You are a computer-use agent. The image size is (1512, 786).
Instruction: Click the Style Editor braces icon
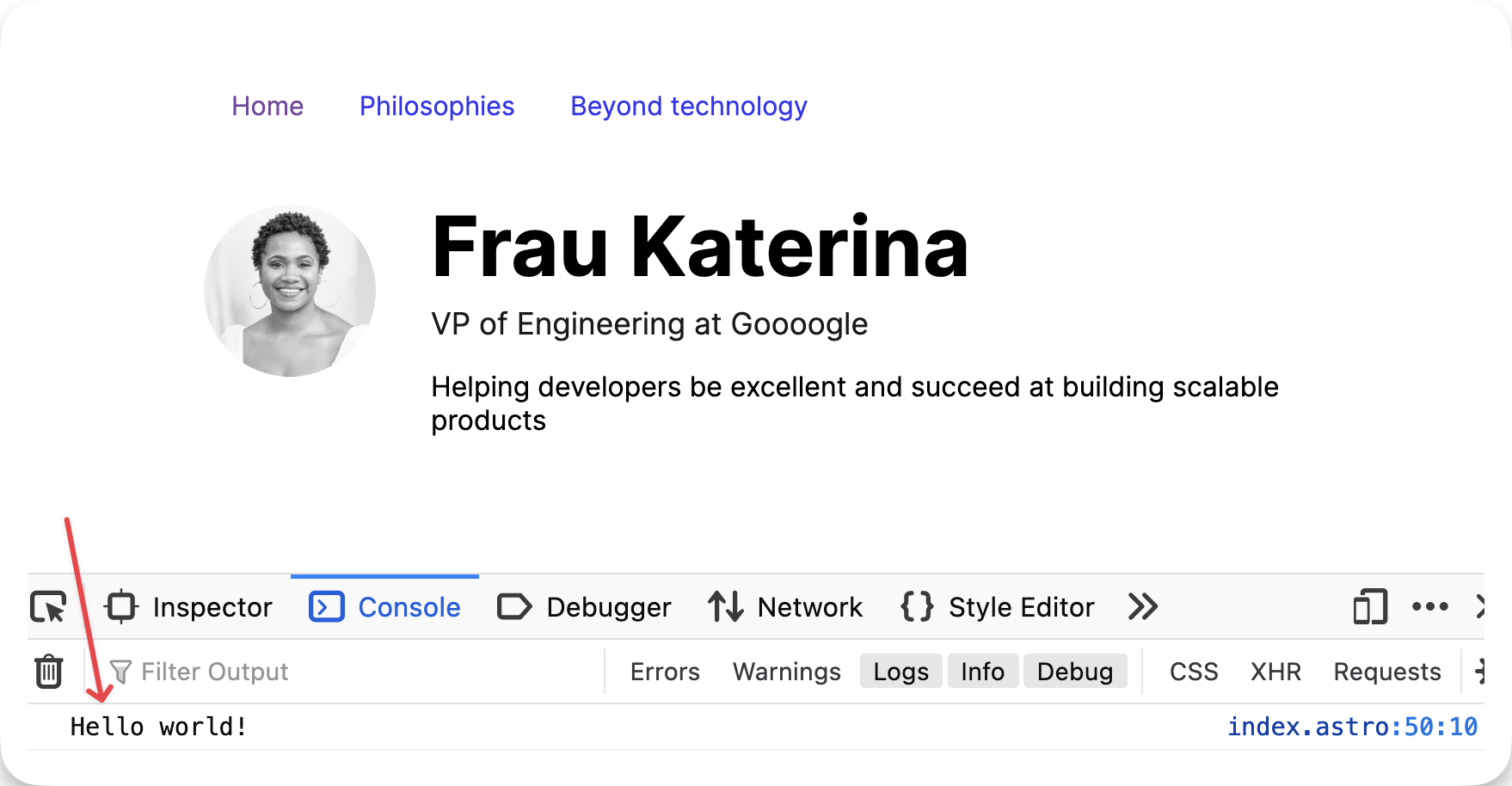coord(917,607)
